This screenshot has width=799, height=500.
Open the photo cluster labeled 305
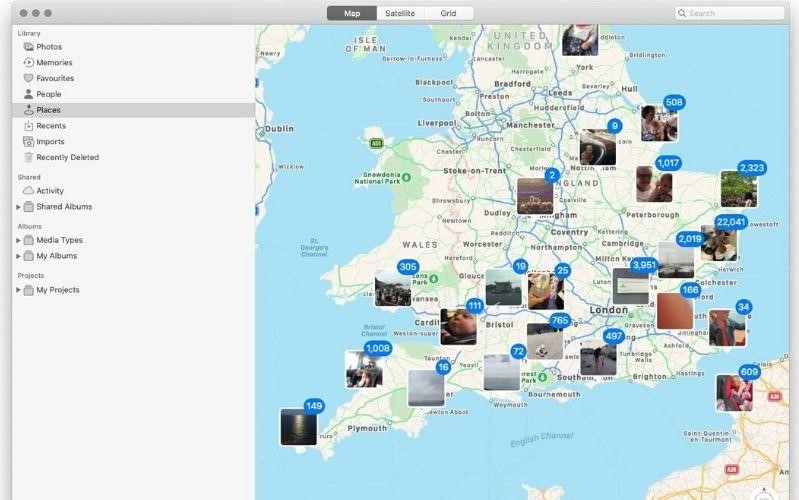point(392,288)
